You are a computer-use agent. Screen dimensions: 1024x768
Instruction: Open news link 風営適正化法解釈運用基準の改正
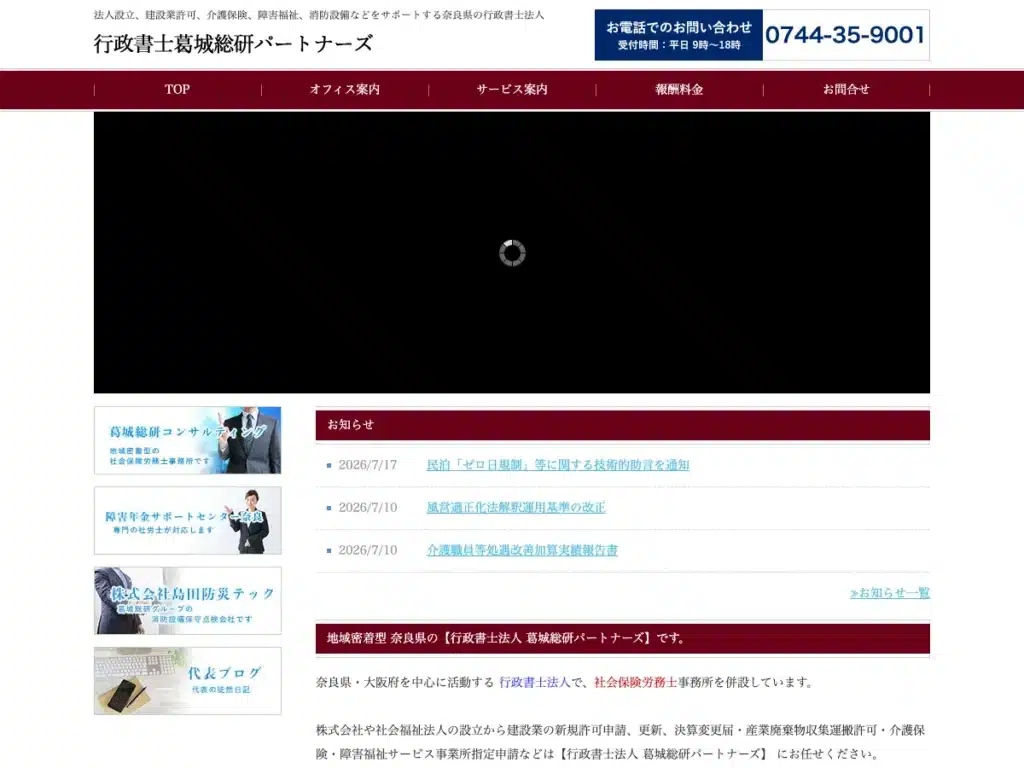click(x=516, y=507)
